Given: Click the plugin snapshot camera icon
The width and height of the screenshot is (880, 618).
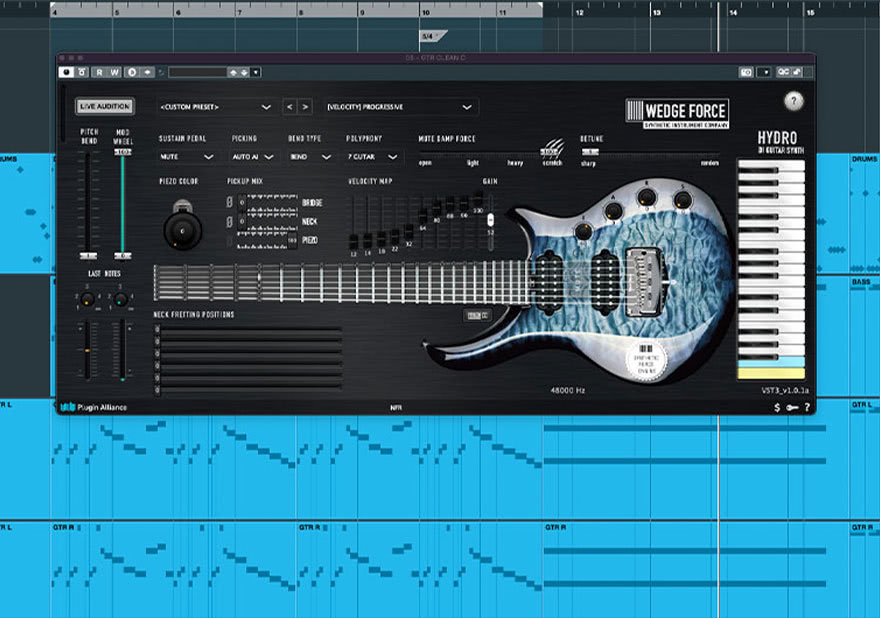Looking at the screenshot, I should [x=746, y=72].
